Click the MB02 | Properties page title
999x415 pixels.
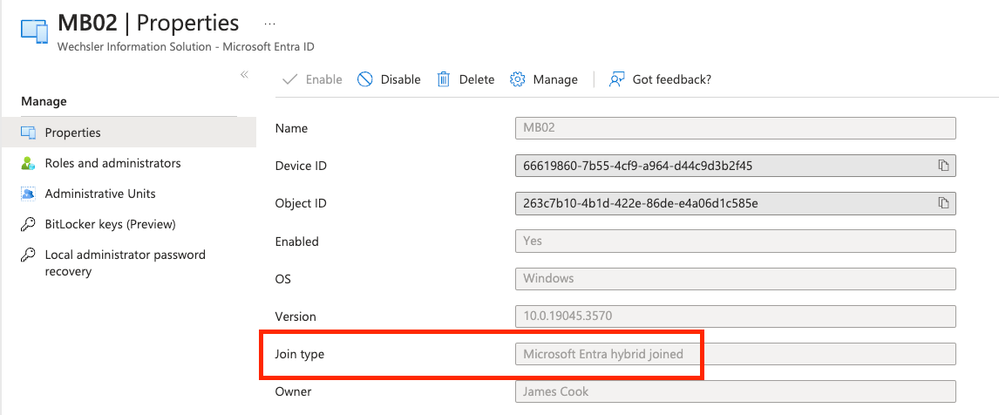point(148,23)
